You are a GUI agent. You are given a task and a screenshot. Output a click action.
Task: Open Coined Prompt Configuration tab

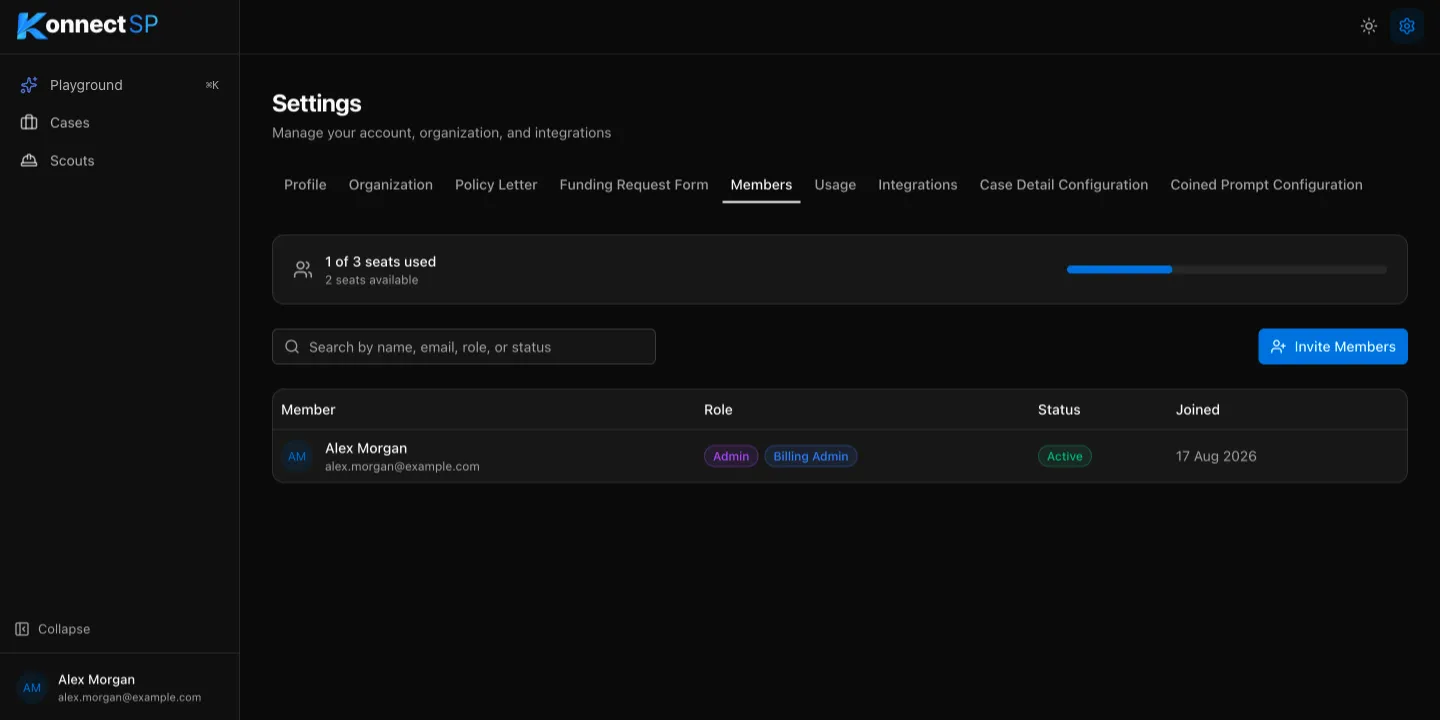tap(1266, 185)
